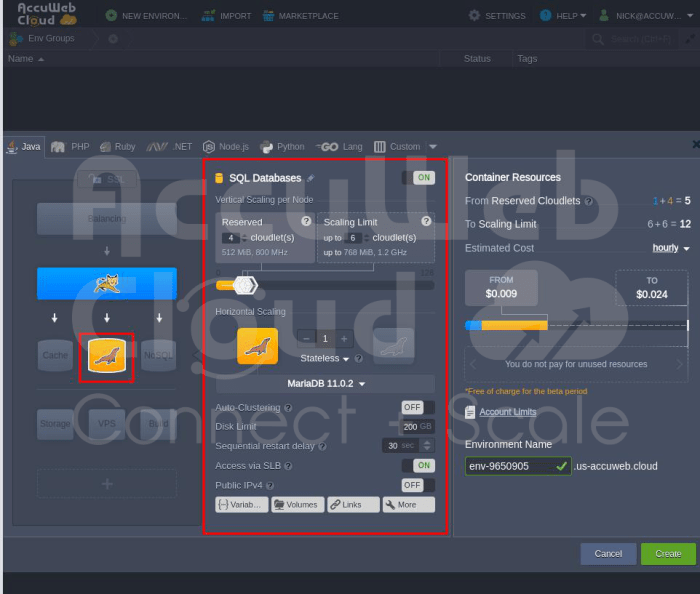This screenshot has width=700, height=594.
Task: Click the AccuWeb Cloud logo
Action: 47,14
